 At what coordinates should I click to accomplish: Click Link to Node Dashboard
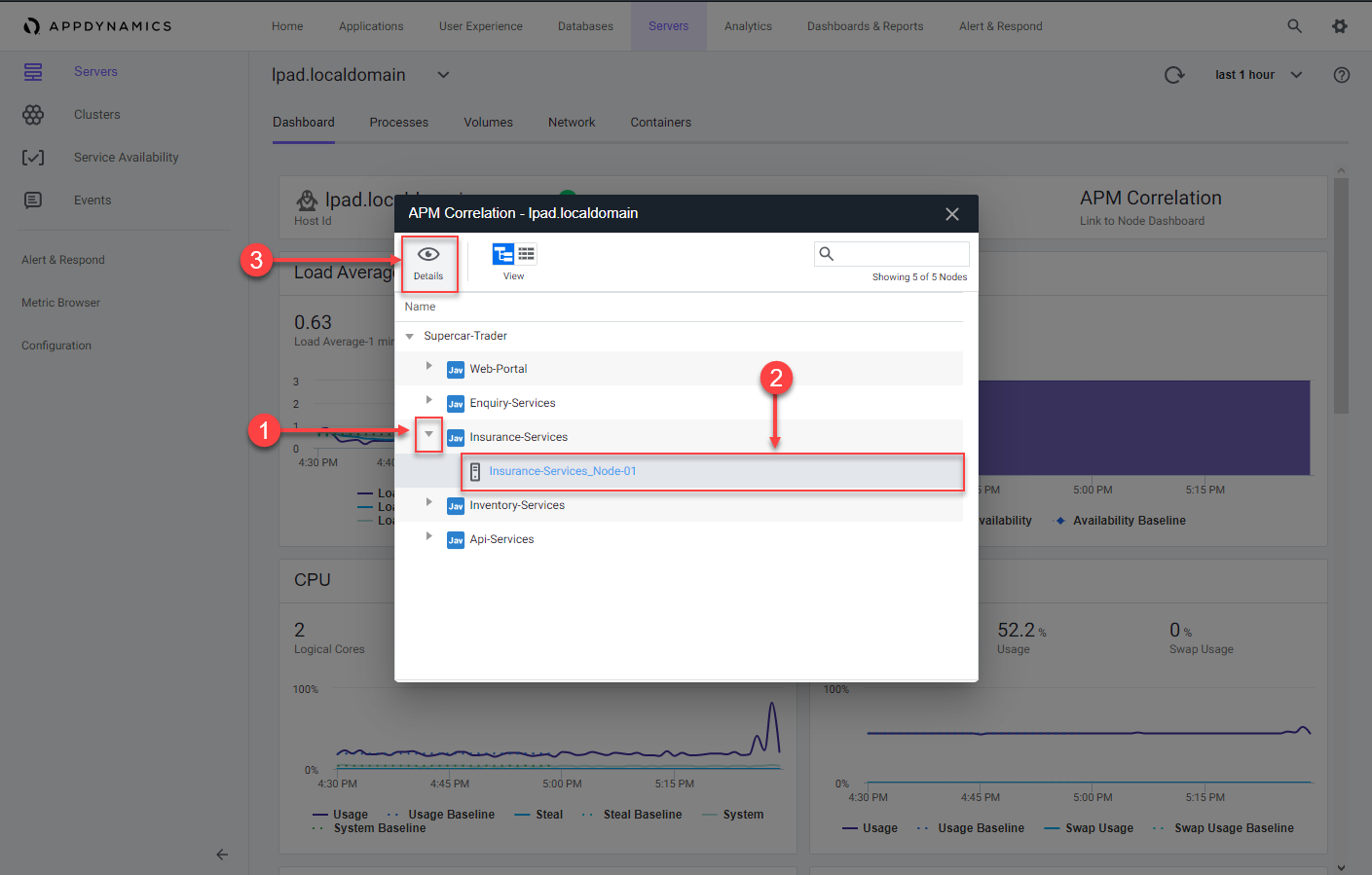click(1142, 221)
